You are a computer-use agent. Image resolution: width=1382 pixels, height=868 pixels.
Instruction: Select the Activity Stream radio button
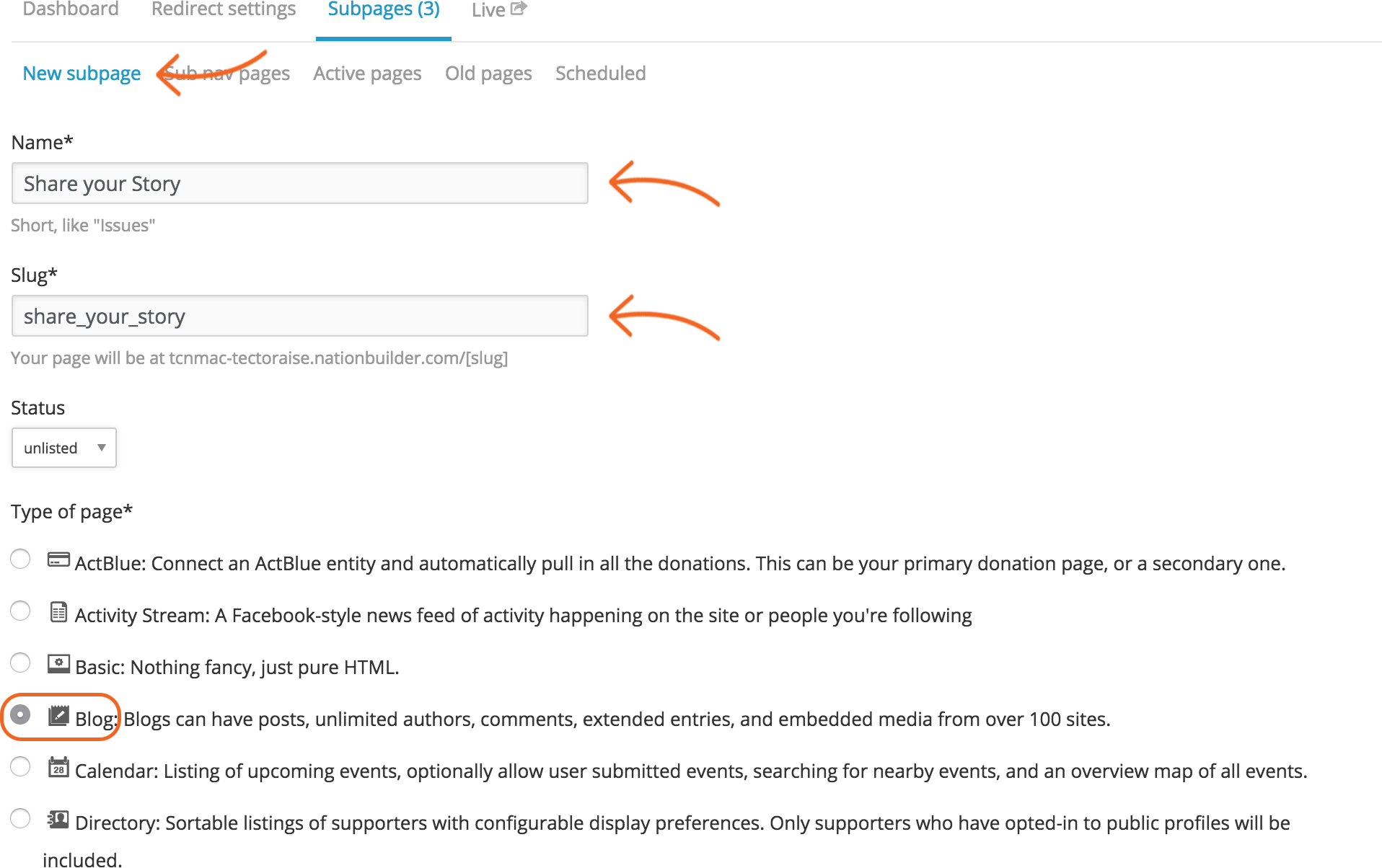pos(20,611)
